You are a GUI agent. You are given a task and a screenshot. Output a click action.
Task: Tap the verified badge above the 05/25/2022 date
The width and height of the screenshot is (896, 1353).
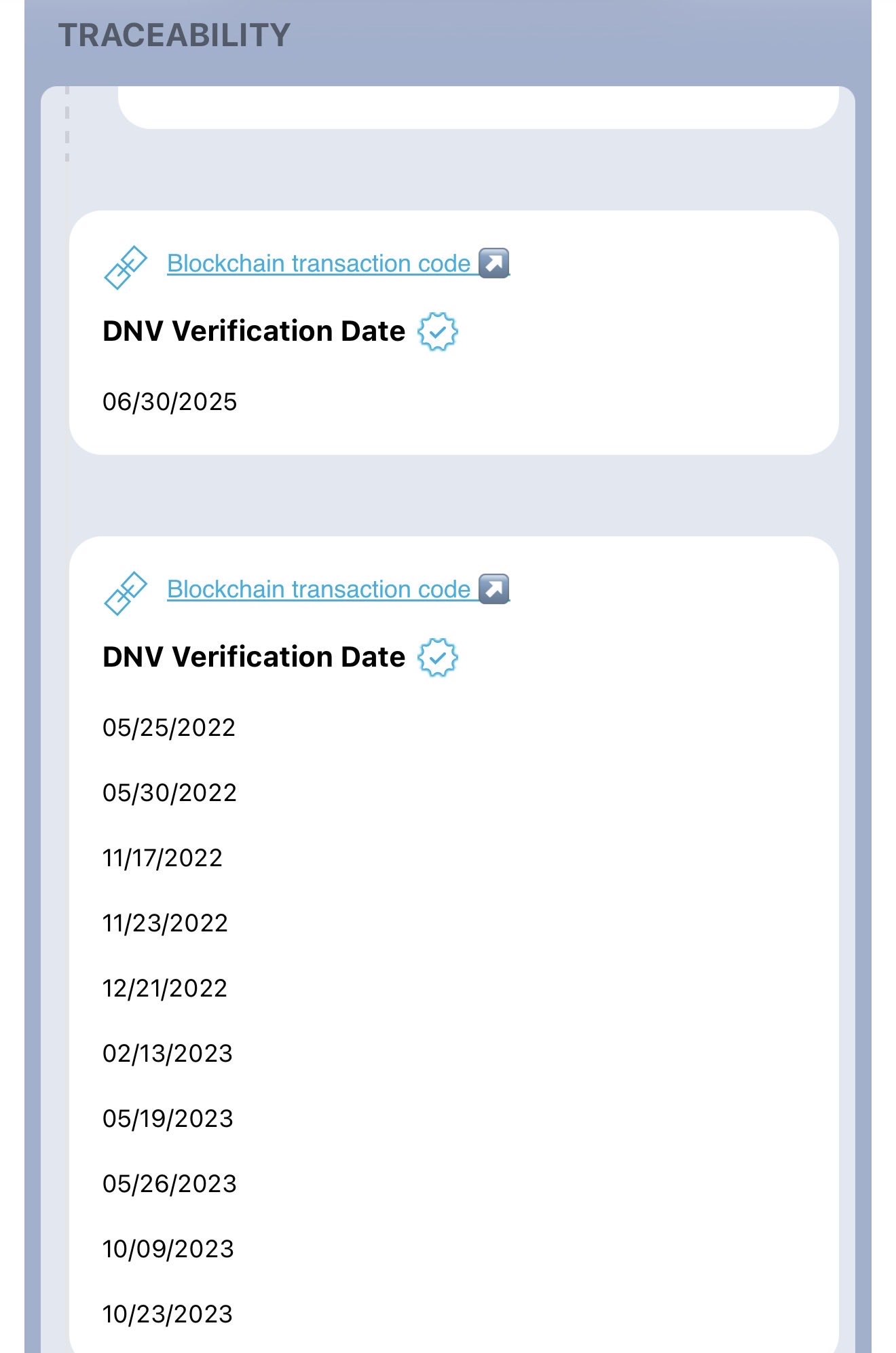pyautogui.click(x=438, y=658)
